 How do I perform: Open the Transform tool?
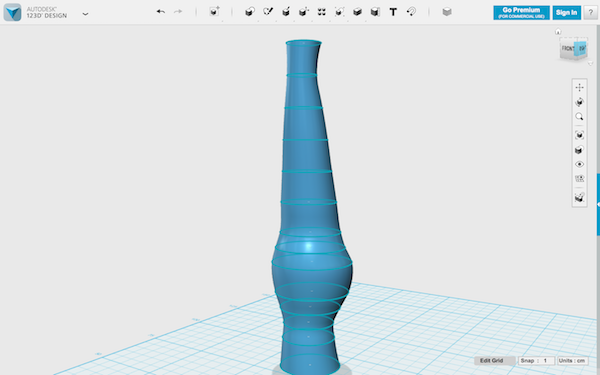(215, 11)
